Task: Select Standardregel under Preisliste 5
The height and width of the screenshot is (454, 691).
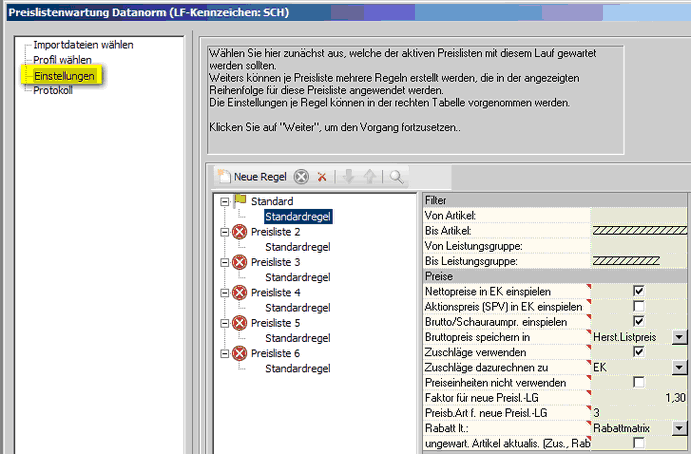Action: tap(298, 338)
